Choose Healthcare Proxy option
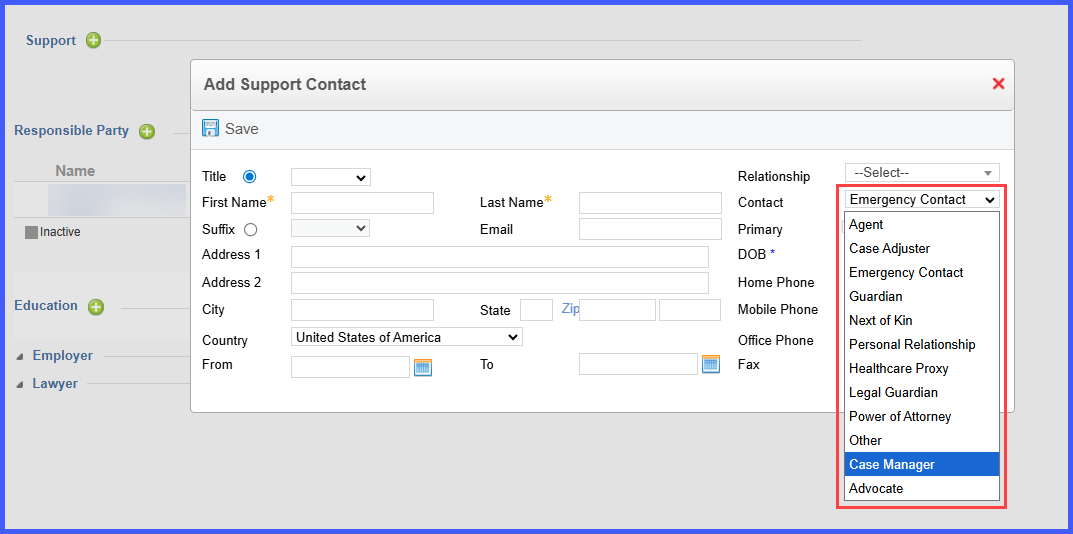This screenshot has height=534, width=1073. tap(922, 368)
